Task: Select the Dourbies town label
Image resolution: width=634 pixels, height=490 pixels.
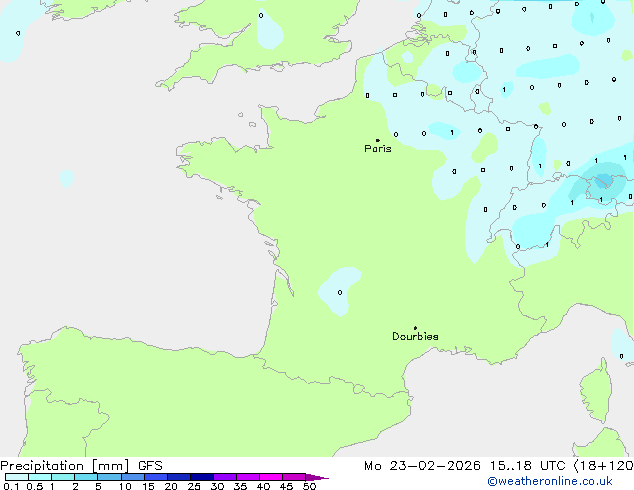Action: pos(415,337)
